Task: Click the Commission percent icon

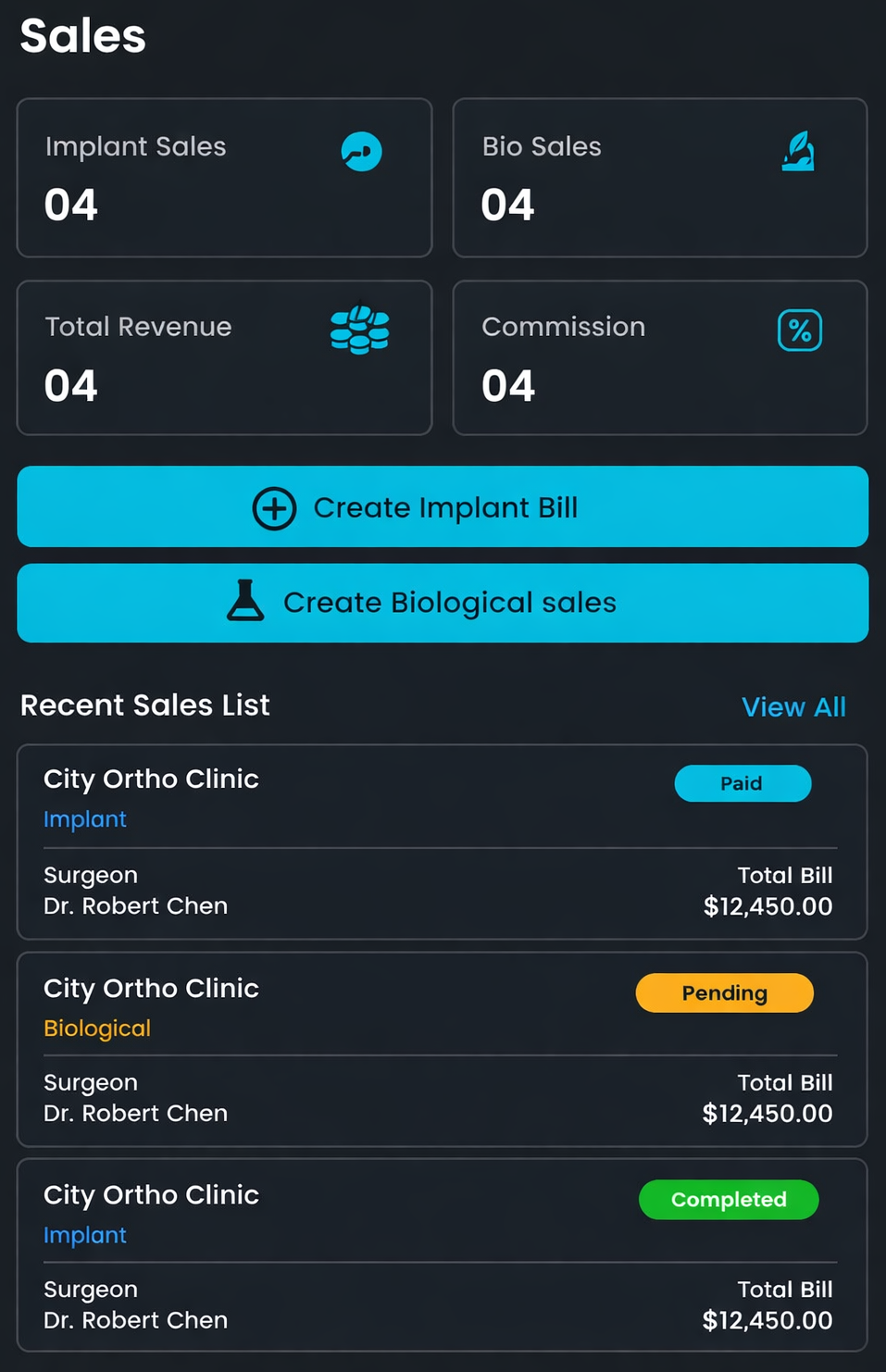Action: click(800, 331)
